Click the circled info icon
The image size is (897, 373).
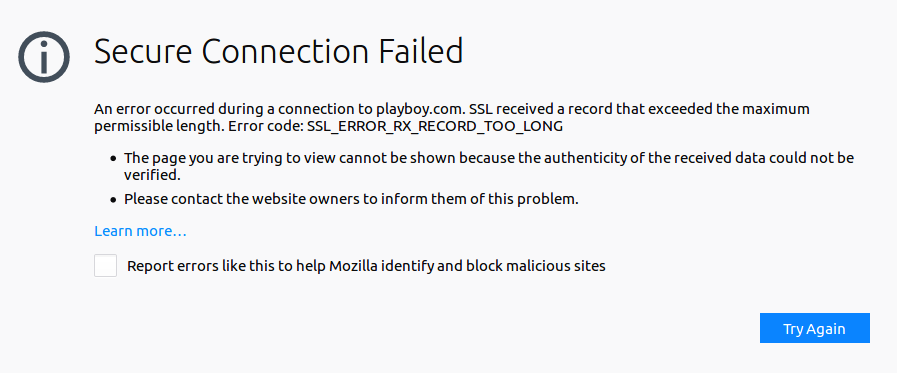coord(44,57)
